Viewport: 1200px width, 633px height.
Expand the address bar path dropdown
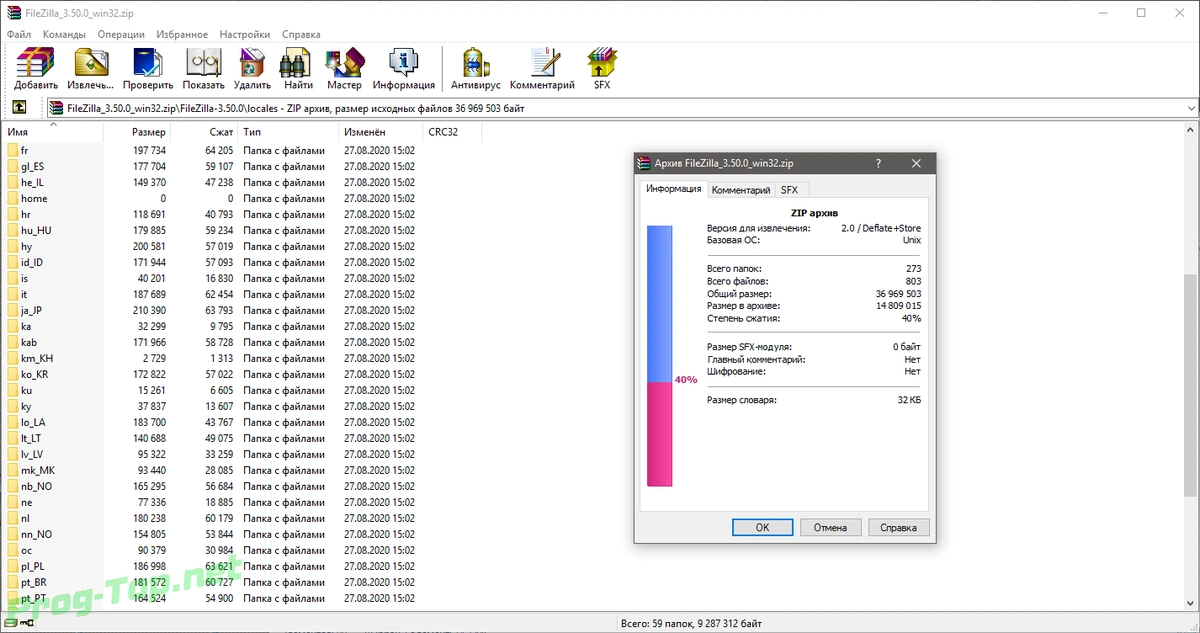click(x=1190, y=108)
